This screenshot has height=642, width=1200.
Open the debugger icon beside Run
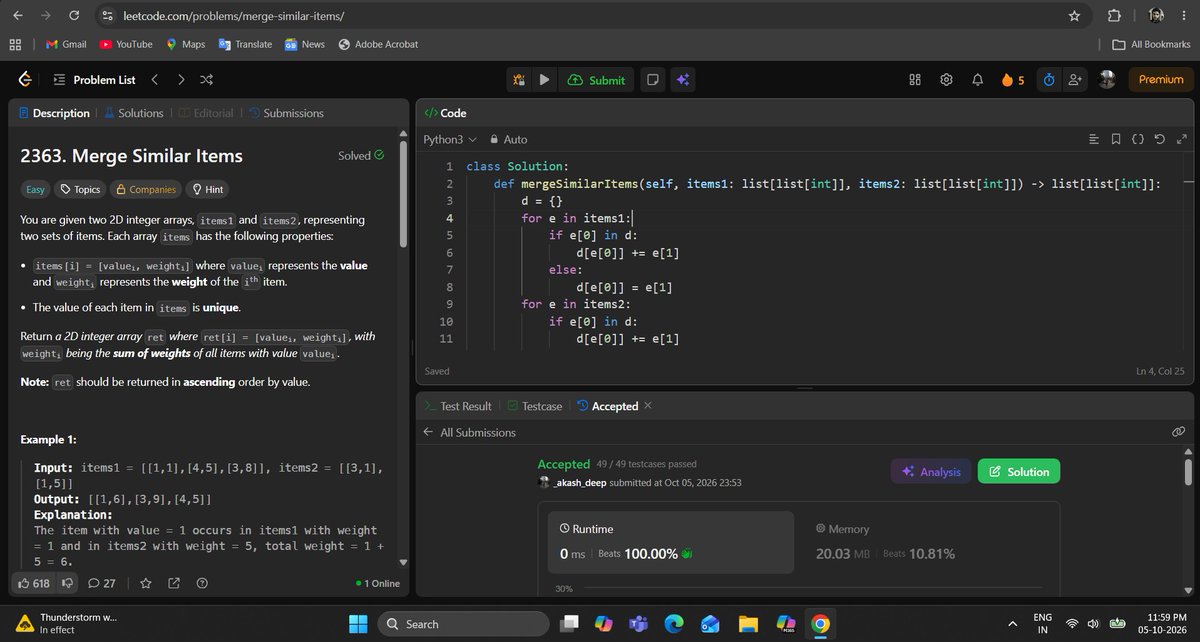[x=519, y=80]
